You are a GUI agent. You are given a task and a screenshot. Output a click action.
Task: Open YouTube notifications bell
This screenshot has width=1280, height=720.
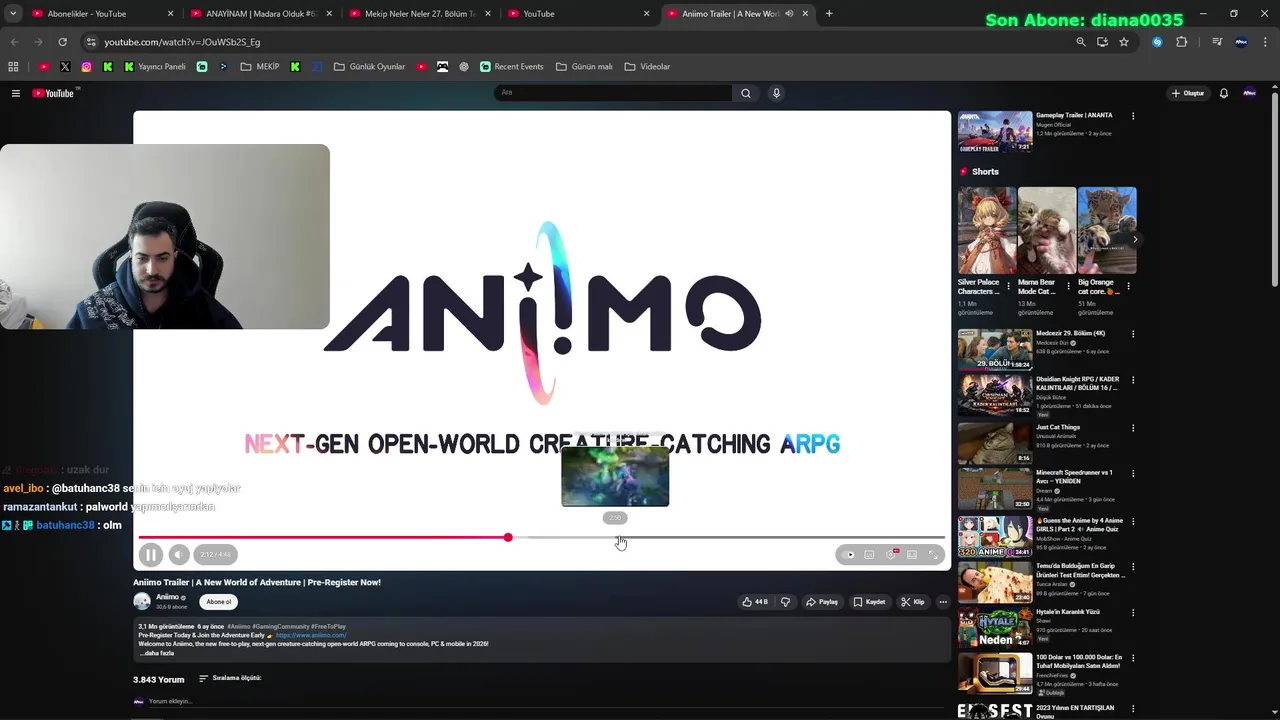pyautogui.click(x=1224, y=93)
